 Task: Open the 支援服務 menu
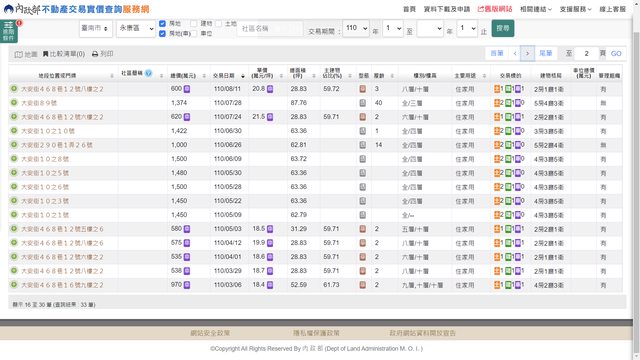tap(575, 9)
